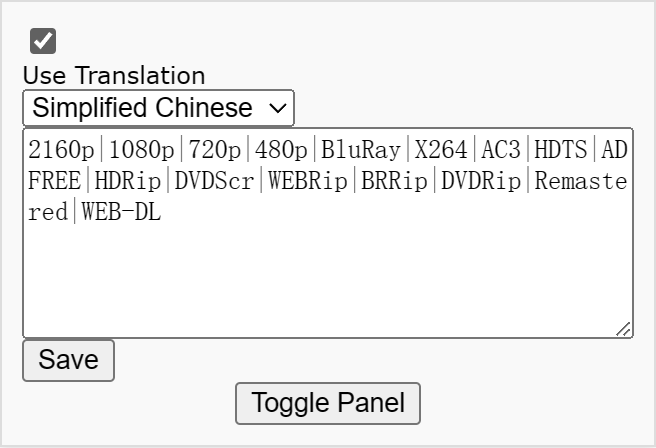Open the Simplified Chinese language dropdown

point(158,108)
